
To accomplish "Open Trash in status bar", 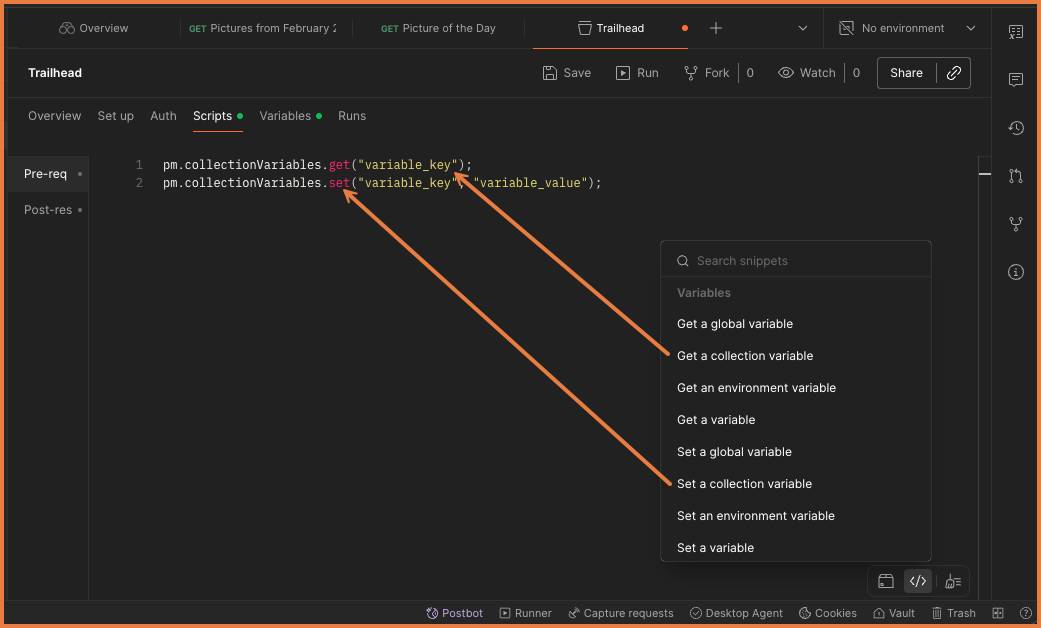I will pos(953,613).
